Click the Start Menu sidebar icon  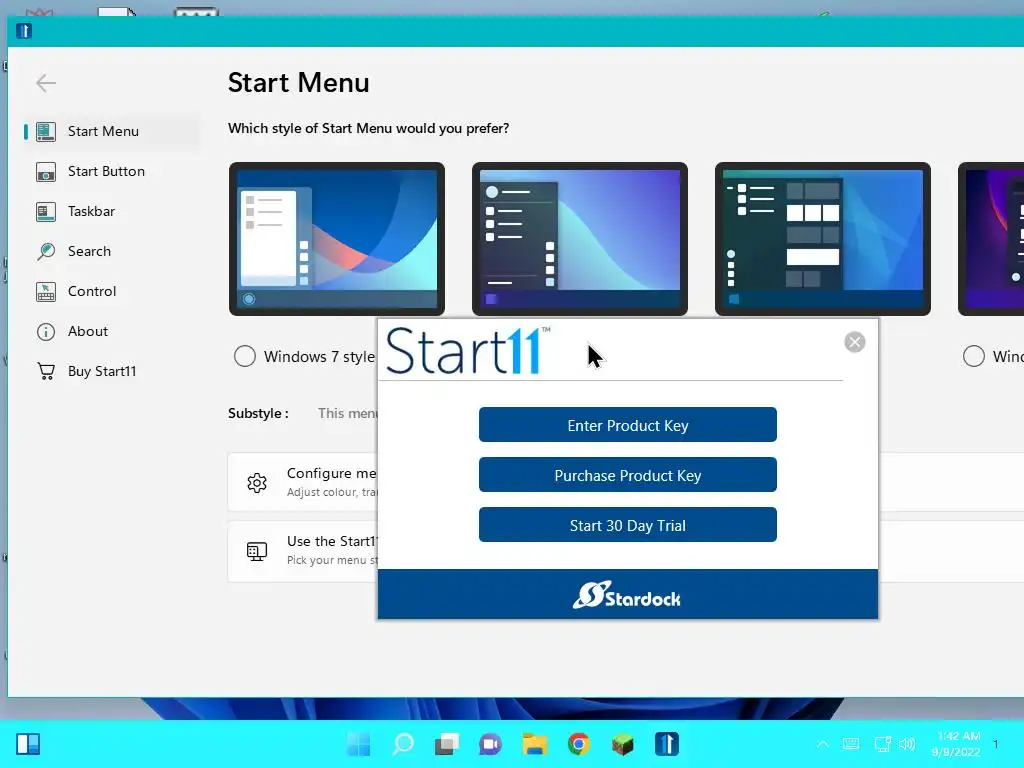point(46,131)
